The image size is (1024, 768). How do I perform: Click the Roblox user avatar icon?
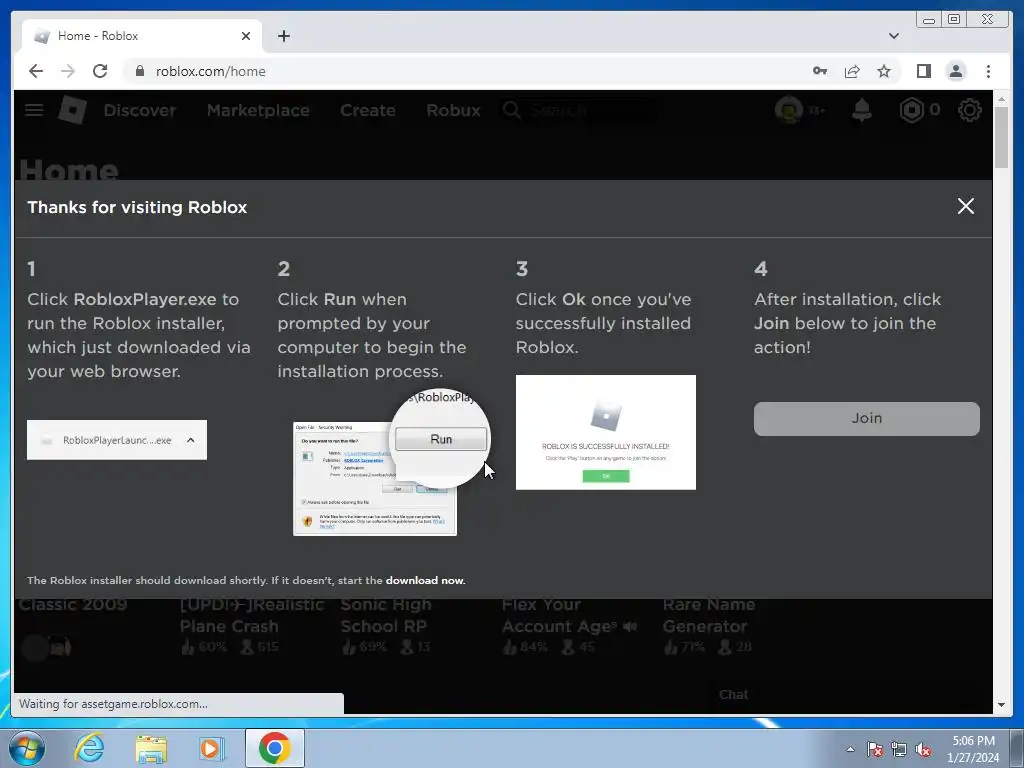tap(789, 110)
